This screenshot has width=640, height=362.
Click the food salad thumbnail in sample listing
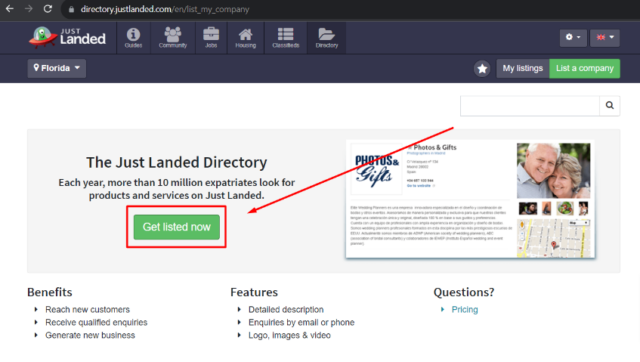[x=565, y=209]
